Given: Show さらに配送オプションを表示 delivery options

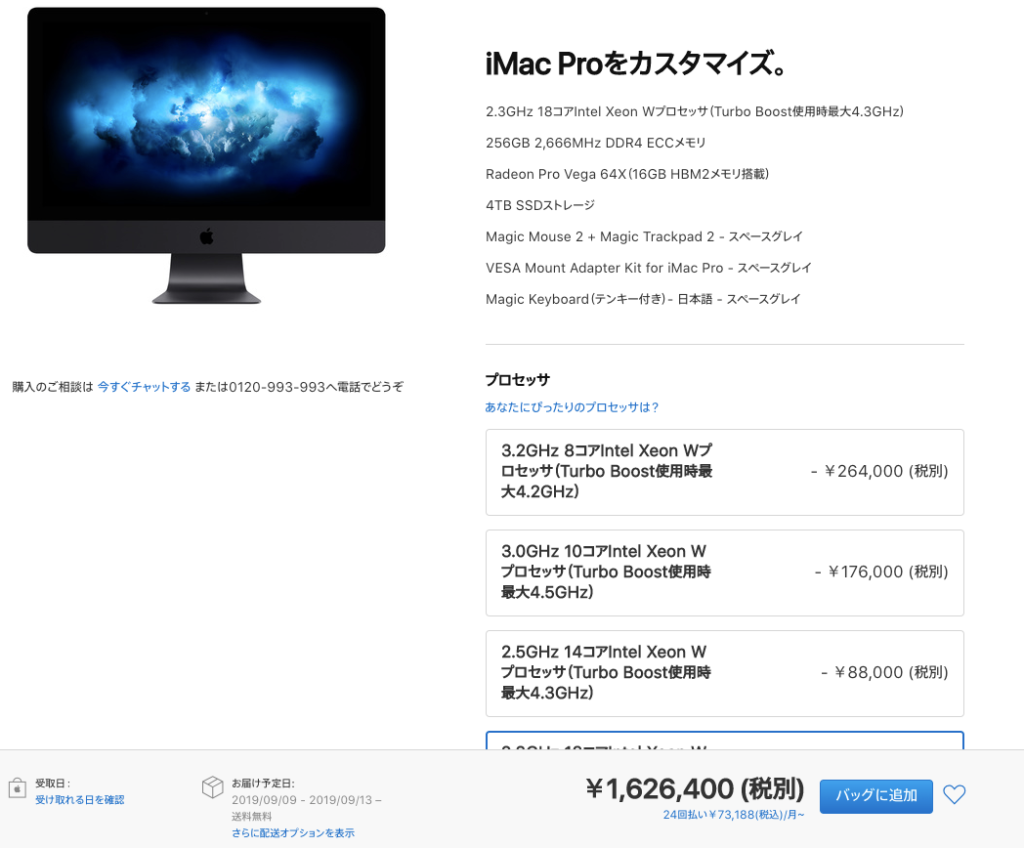Looking at the screenshot, I should [x=293, y=833].
